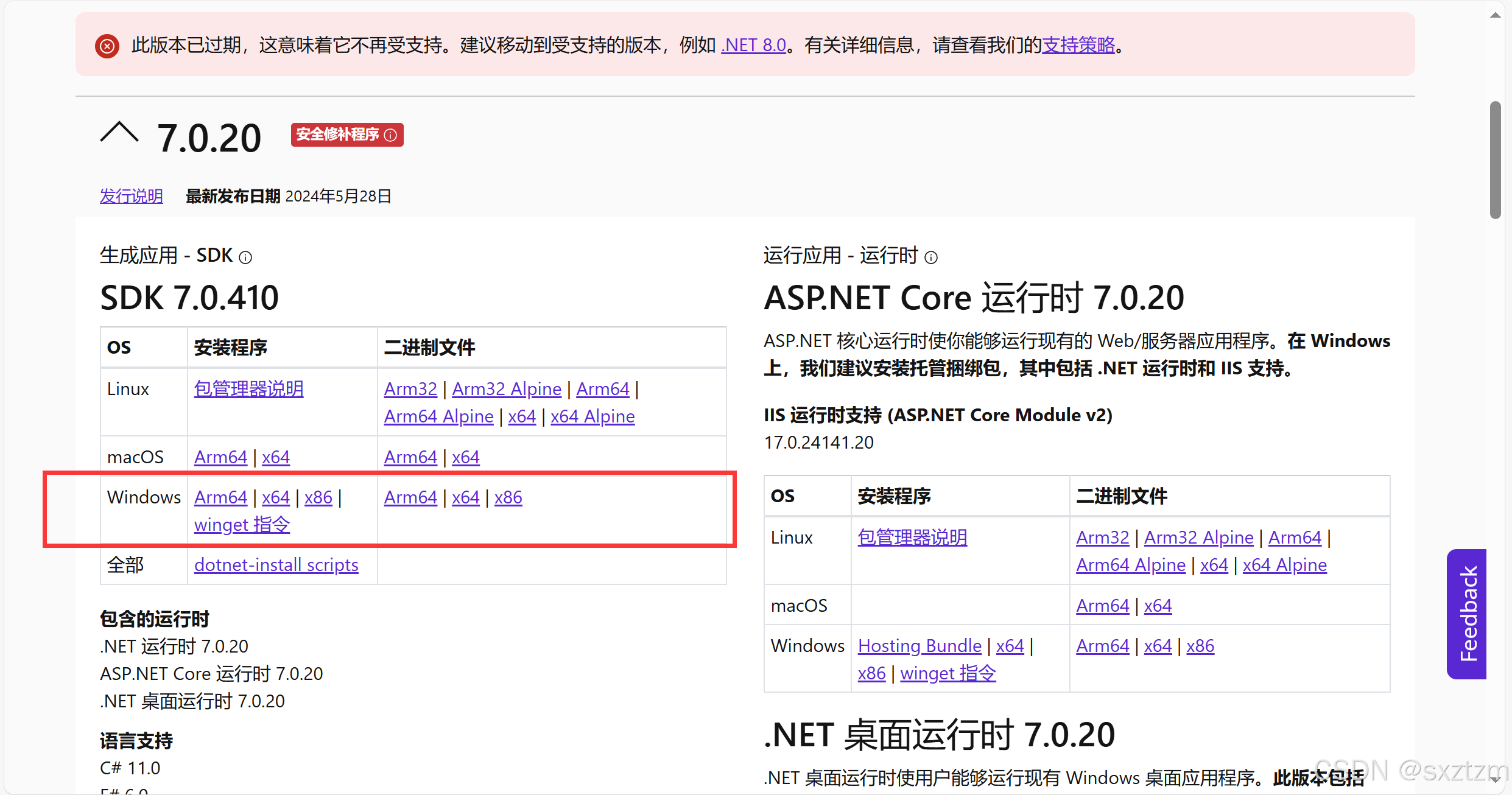This screenshot has width=1512, height=795.
Task: Download ASP.NET Core Windows x64 installer
Action: point(1010,645)
